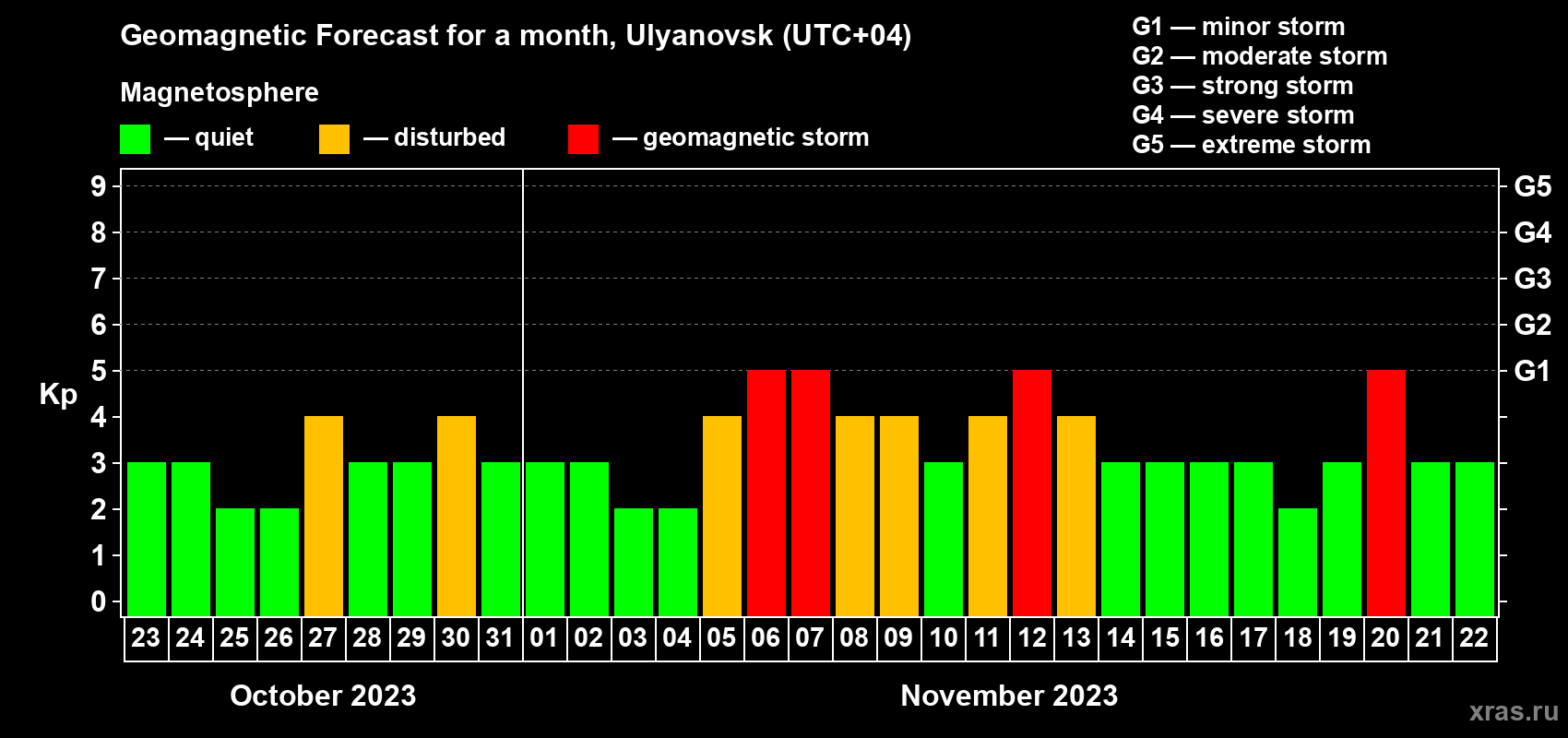Click the G5 right axis label

pos(1532,186)
